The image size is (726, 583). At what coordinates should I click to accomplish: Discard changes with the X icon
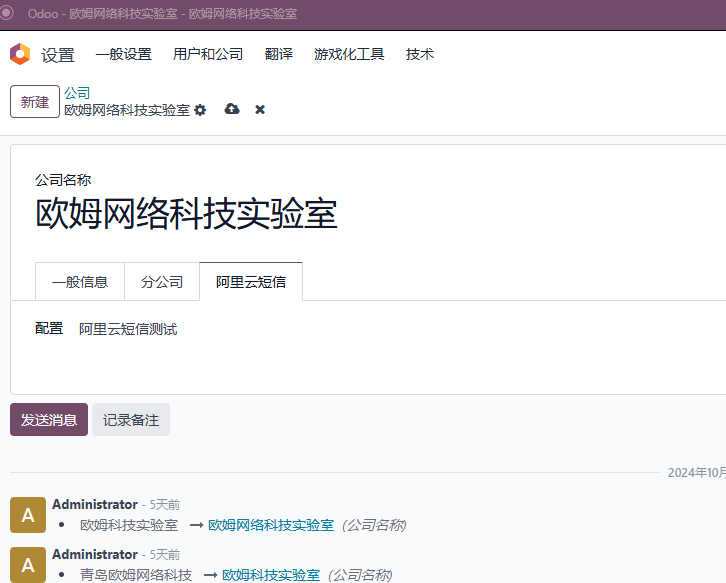point(260,110)
